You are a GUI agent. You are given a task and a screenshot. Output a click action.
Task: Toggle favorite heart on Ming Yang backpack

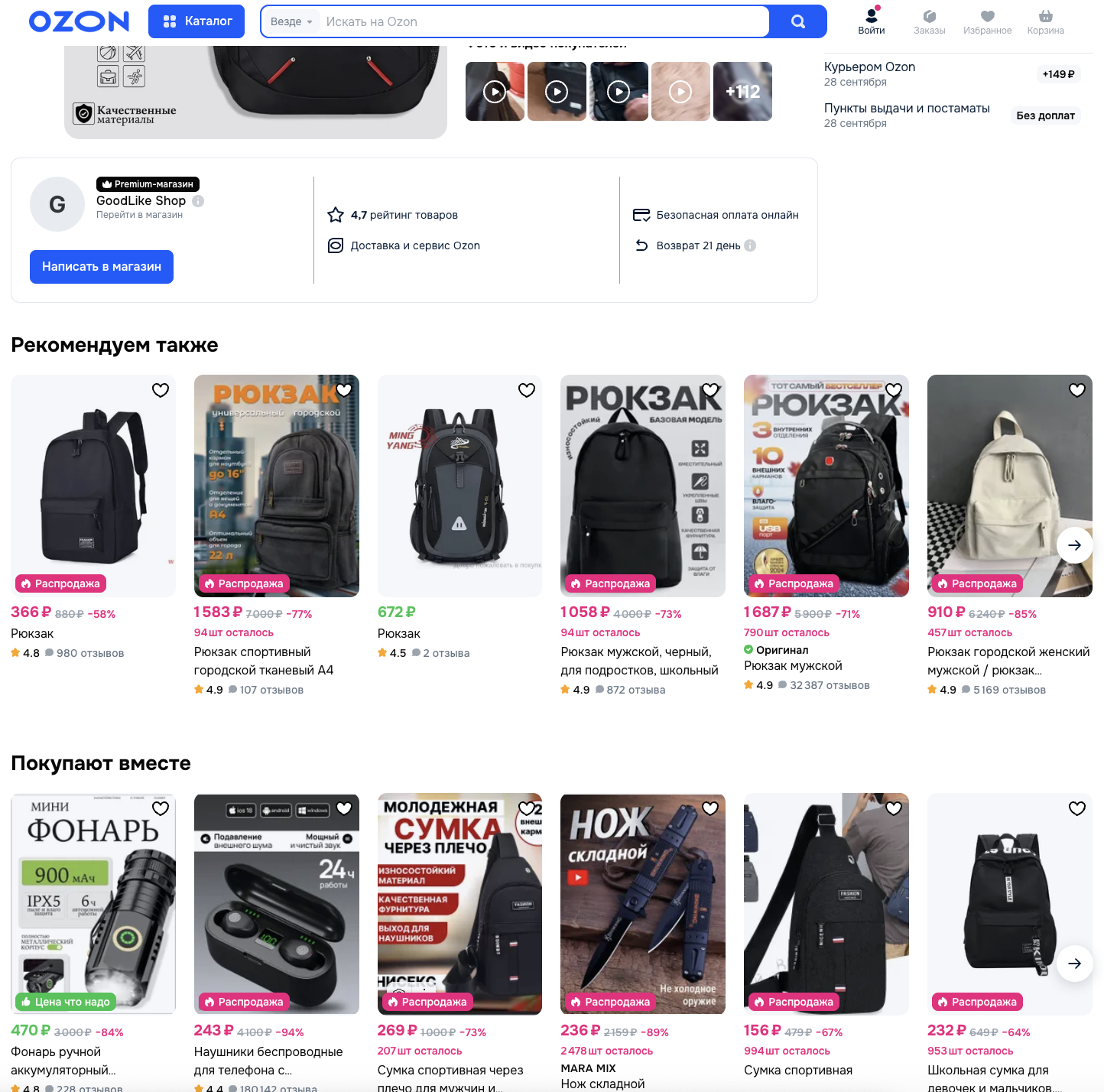[x=527, y=390]
